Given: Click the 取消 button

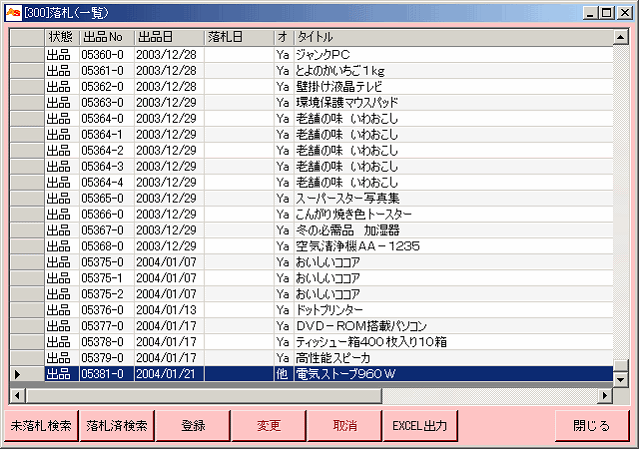Looking at the screenshot, I should click(344, 426).
